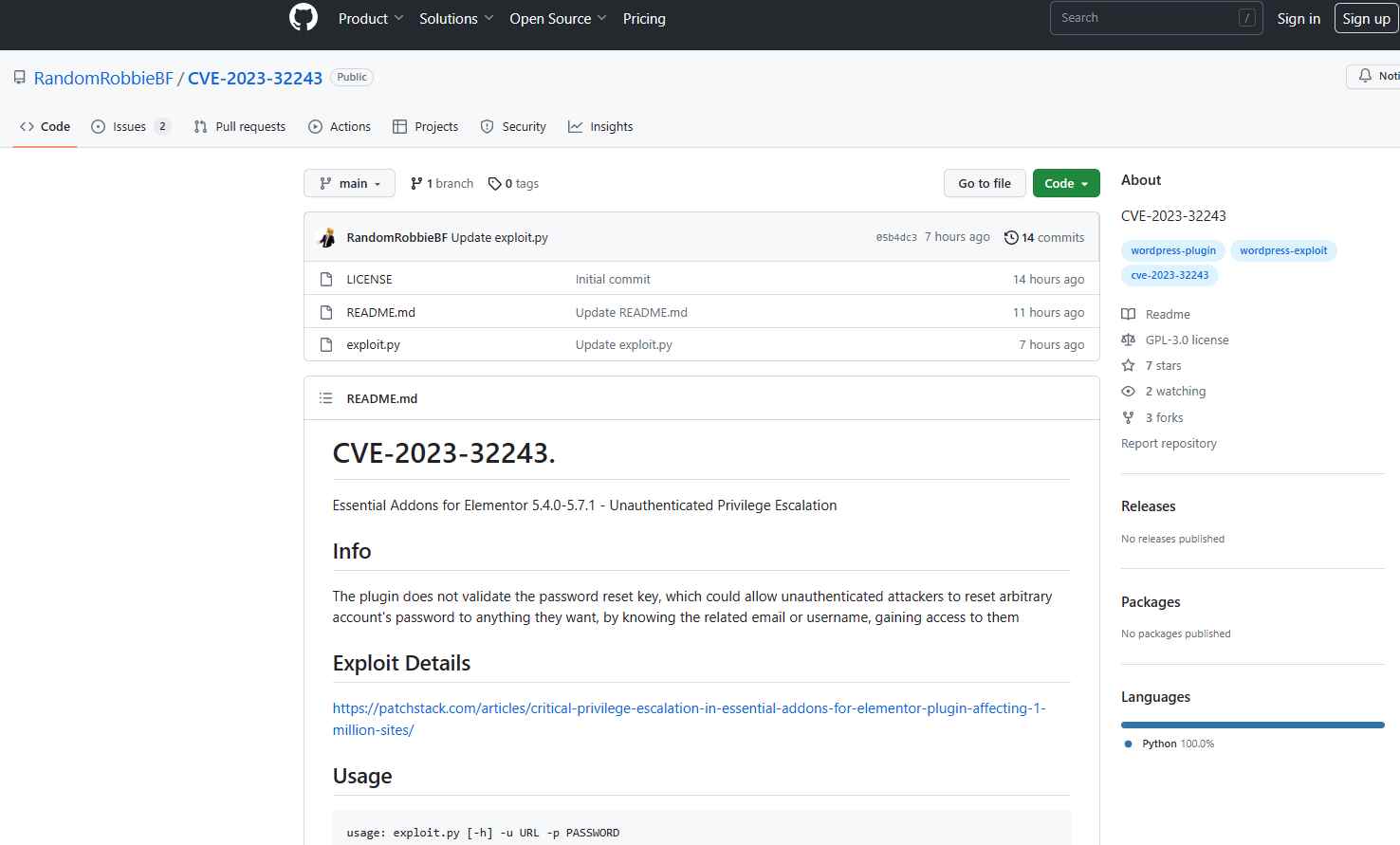
Task: Open the RandomRobbieBF owner profile link
Action: (x=103, y=78)
